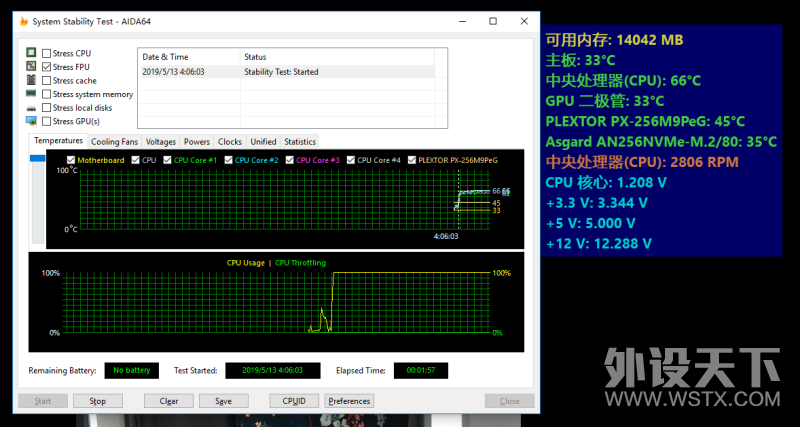
Task: Toggle the CPU Core #4 graph checkbox
Action: (x=351, y=160)
